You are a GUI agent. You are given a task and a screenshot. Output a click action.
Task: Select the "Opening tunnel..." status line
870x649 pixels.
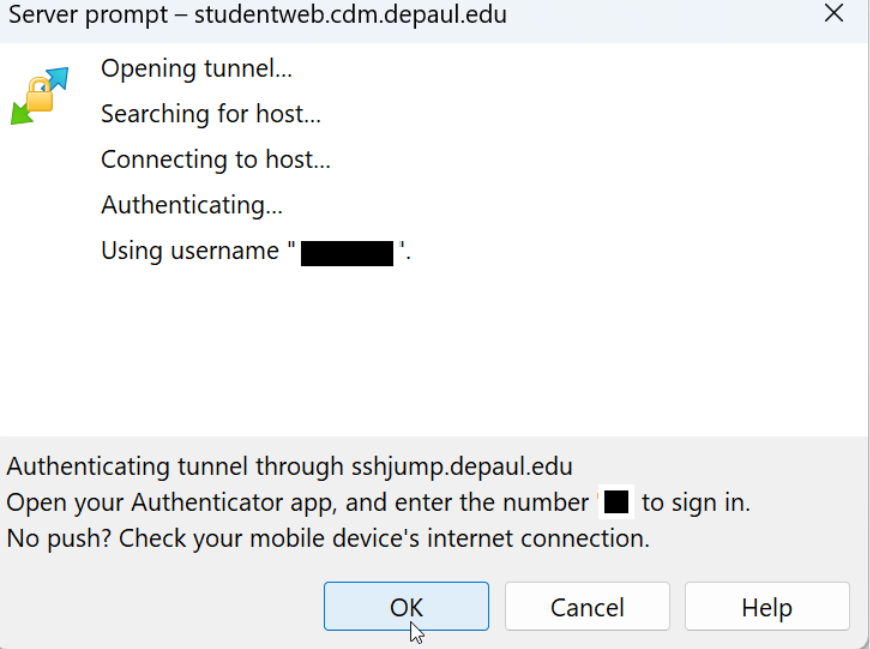(196, 69)
